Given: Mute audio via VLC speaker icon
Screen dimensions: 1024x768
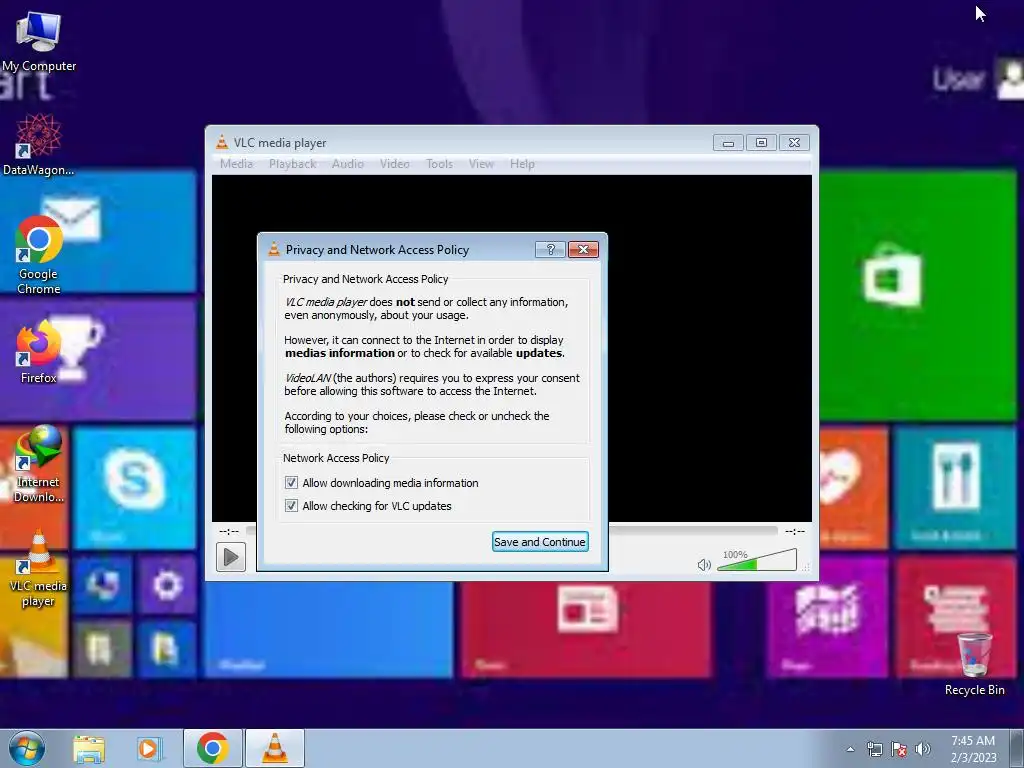Looking at the screenshot, I should 704,565.
